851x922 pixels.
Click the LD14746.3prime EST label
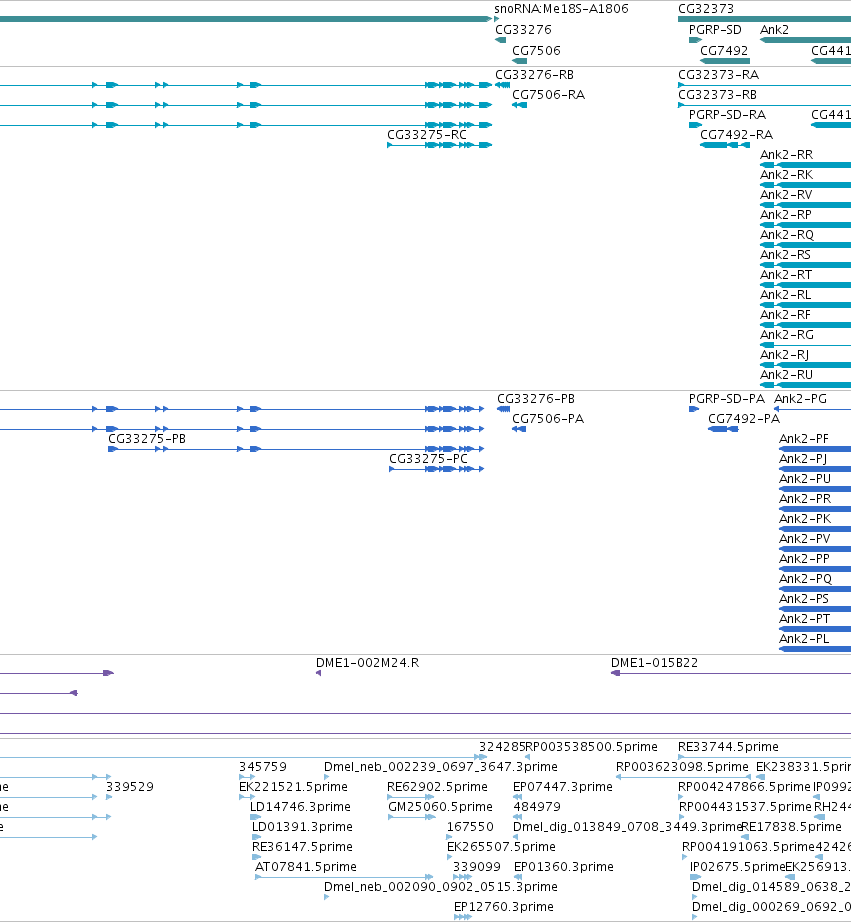(301, 807)
